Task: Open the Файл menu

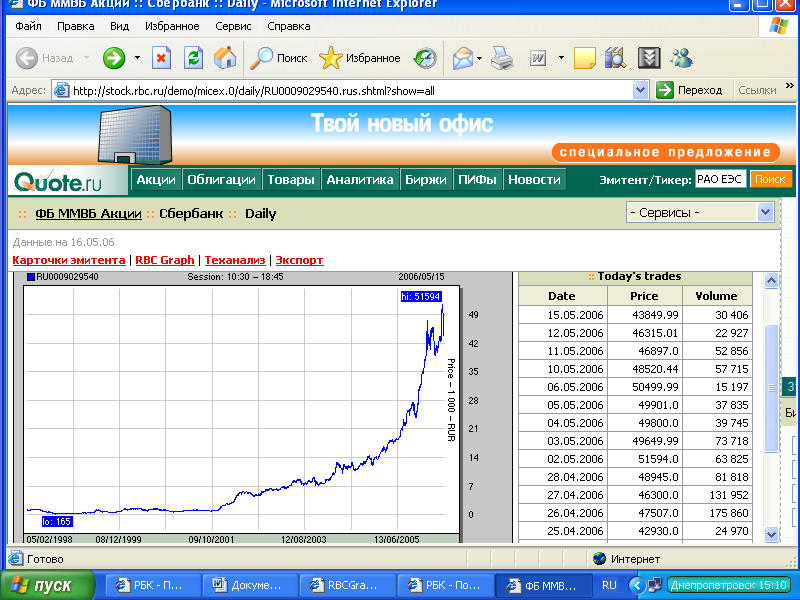Action: 28,26
